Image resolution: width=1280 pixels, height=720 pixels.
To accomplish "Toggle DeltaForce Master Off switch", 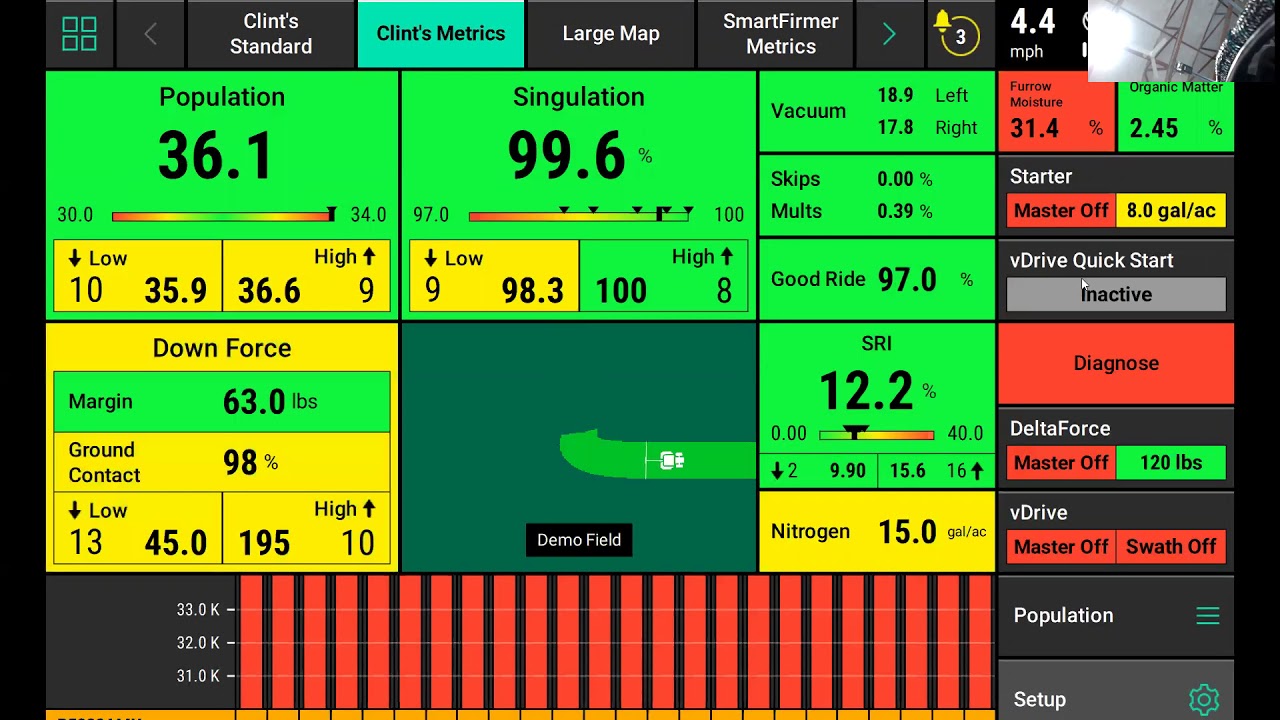I will 1061,463.
